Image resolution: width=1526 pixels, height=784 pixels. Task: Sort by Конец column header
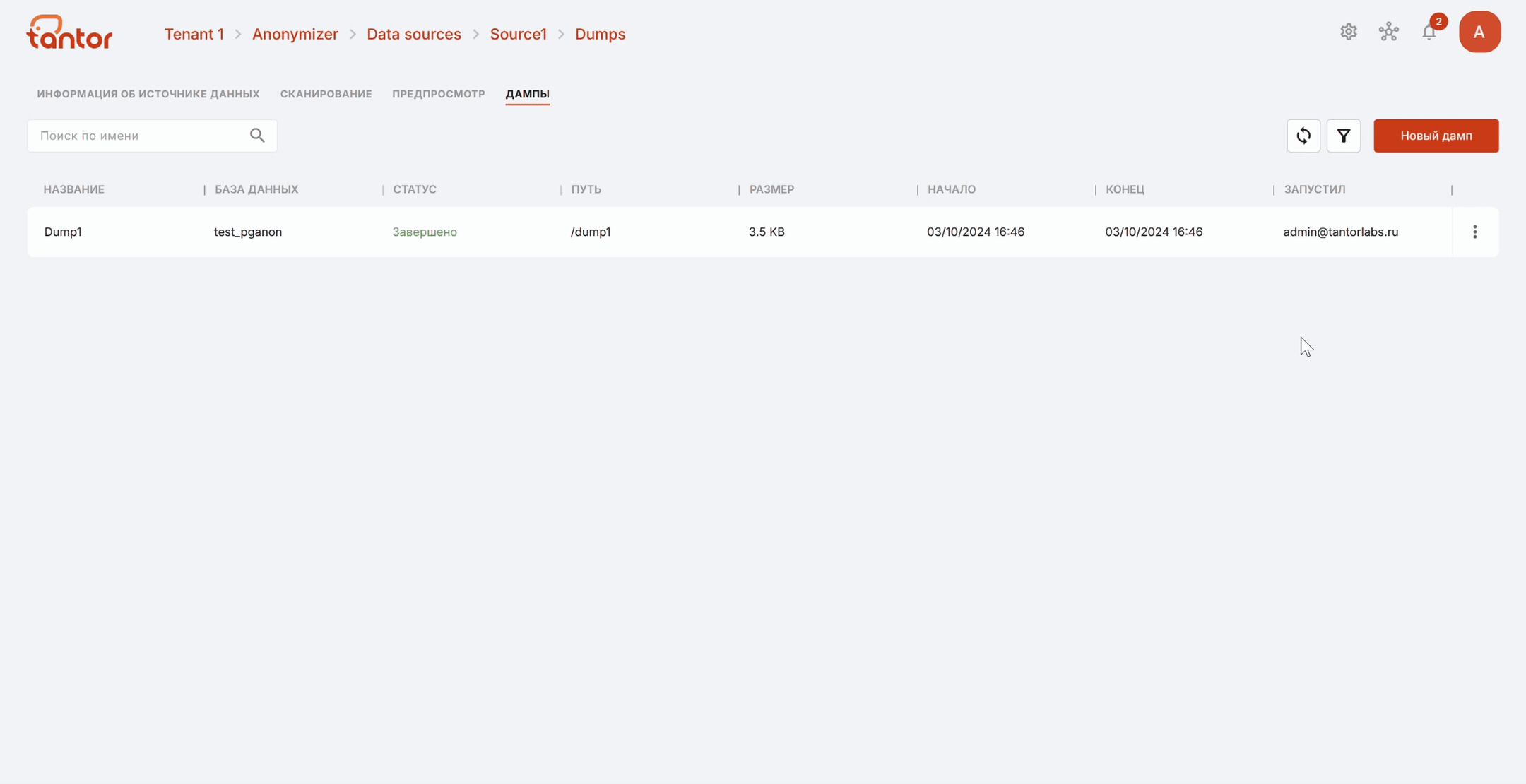[1125, 189]
